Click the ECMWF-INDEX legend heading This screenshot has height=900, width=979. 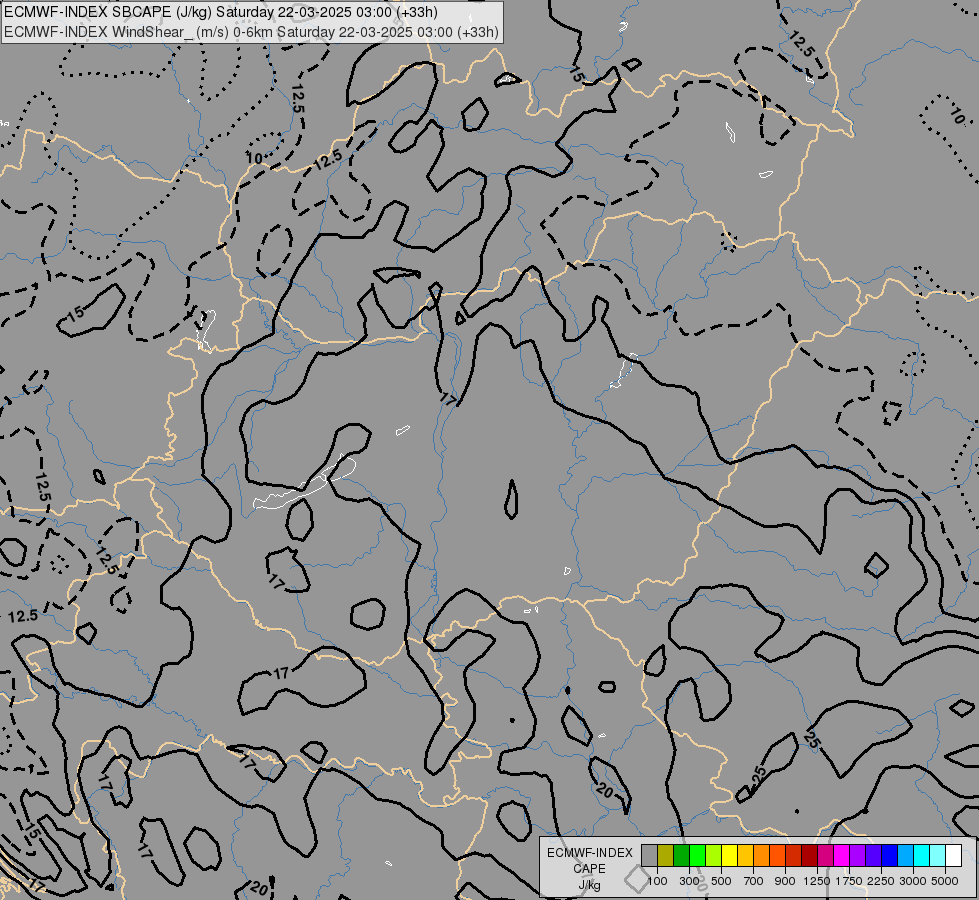point(589,853)
